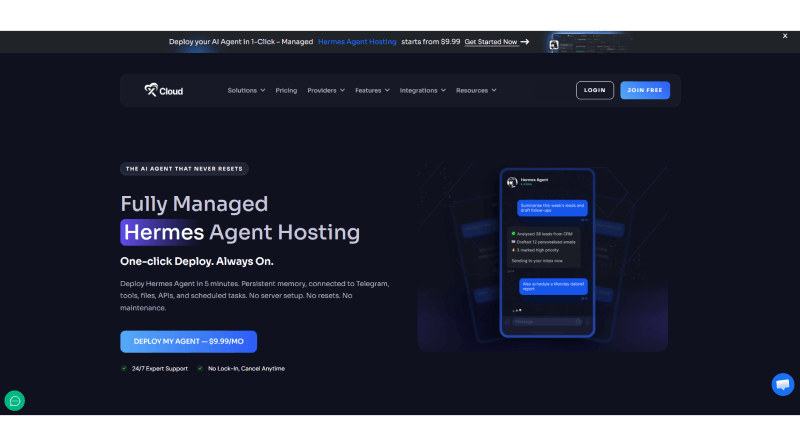Click the 'One-click Deploy. Always On.' subheading
800x445 pixels.
(x=197, y=261)
